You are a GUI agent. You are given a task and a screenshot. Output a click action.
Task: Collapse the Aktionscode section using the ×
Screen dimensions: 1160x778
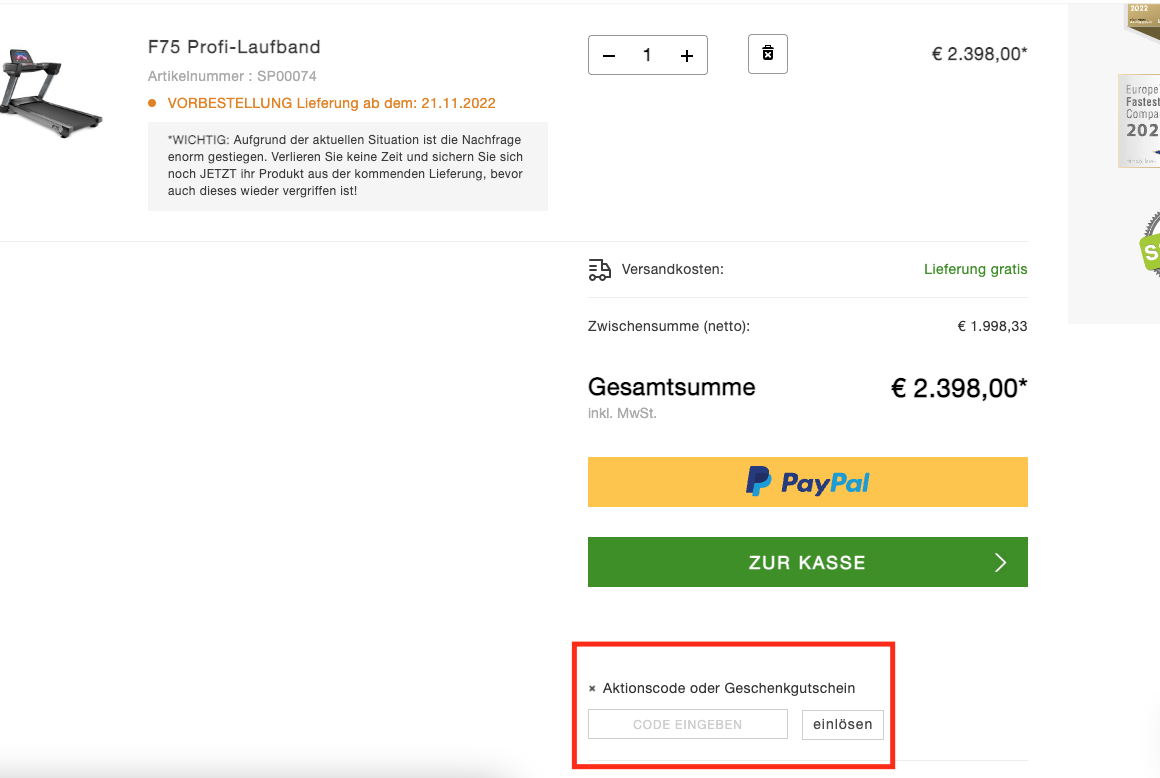pos(592,689)
